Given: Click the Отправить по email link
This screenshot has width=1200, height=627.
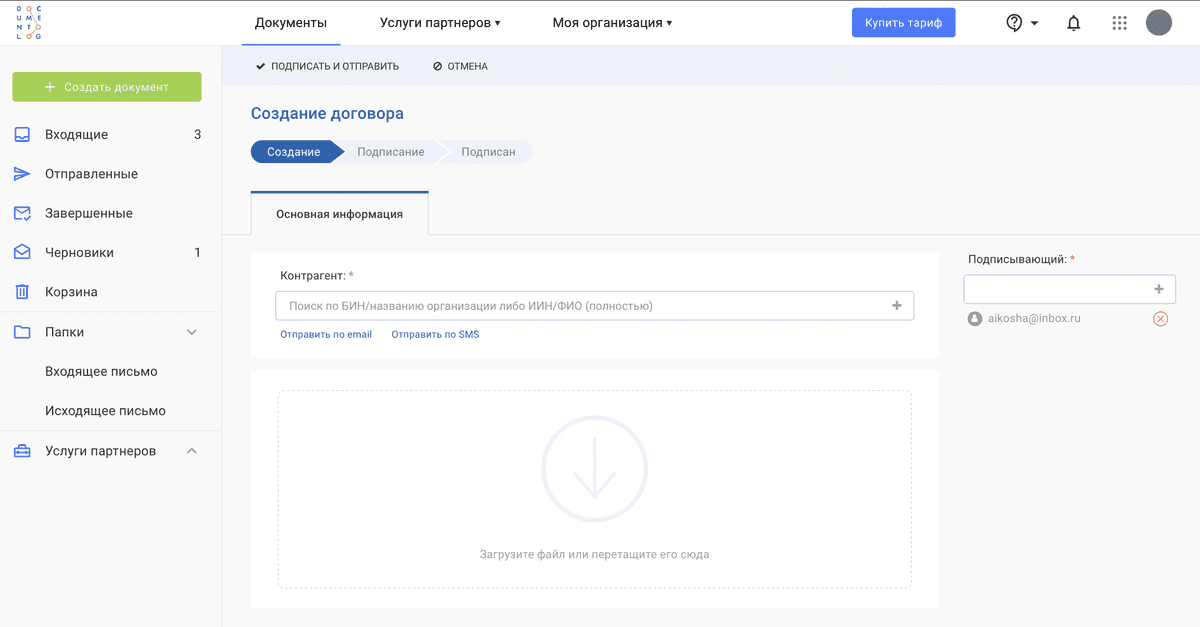Looking at the screenshot, I should click(326, 334).
